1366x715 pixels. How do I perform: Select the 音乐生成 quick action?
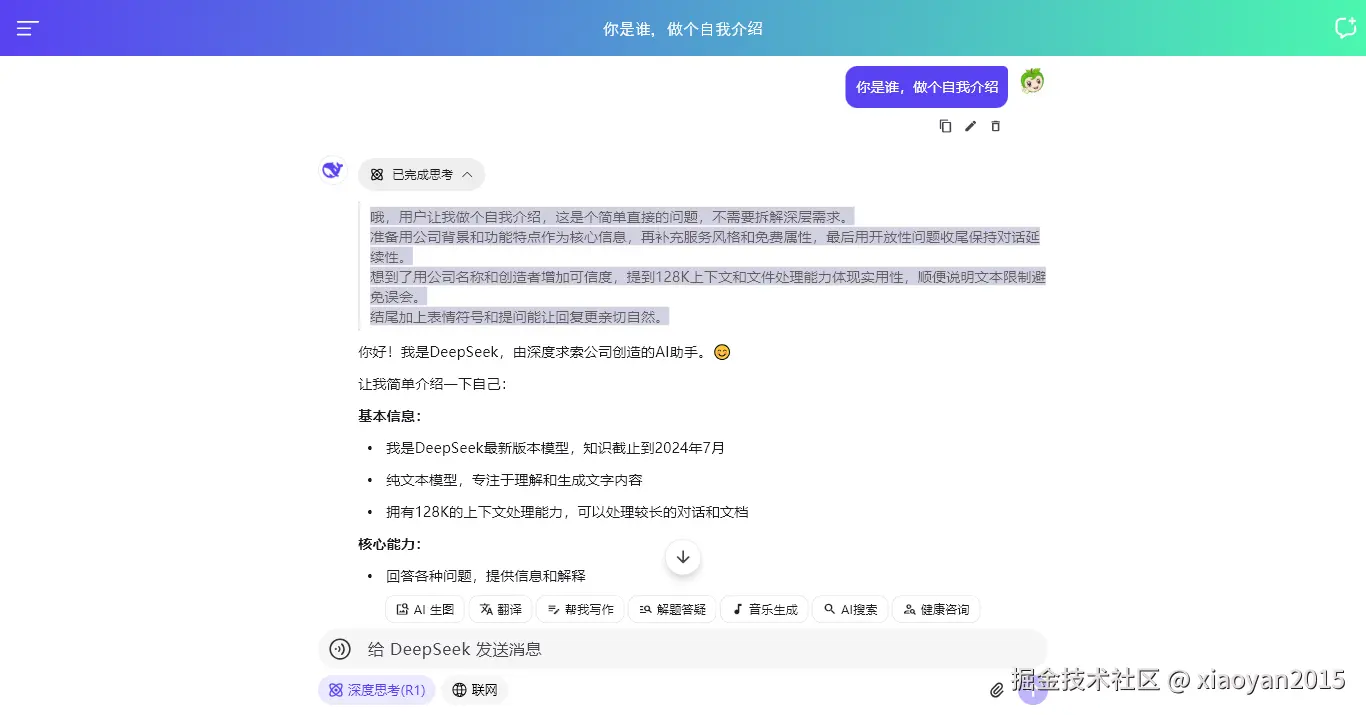click(x=763, y=609)
